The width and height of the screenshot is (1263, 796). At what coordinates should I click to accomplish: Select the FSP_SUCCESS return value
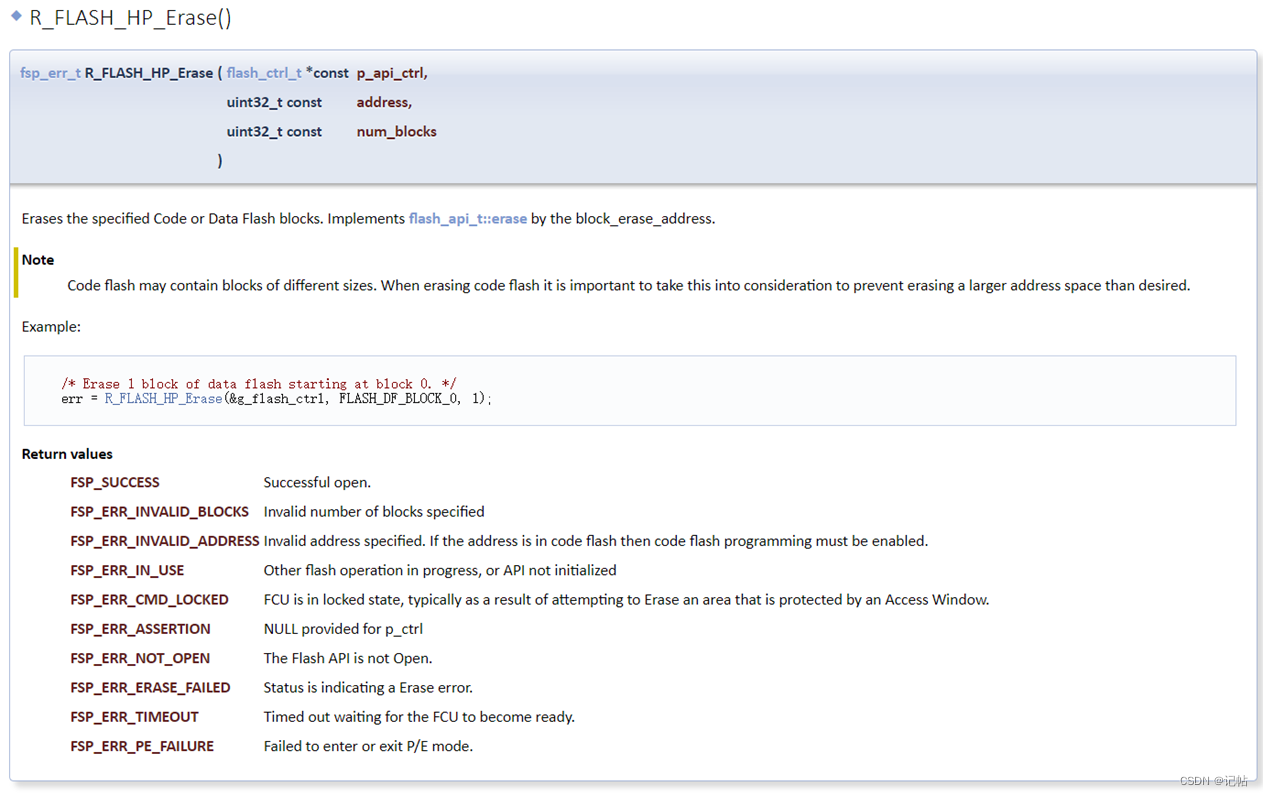(x=115, y=482)
